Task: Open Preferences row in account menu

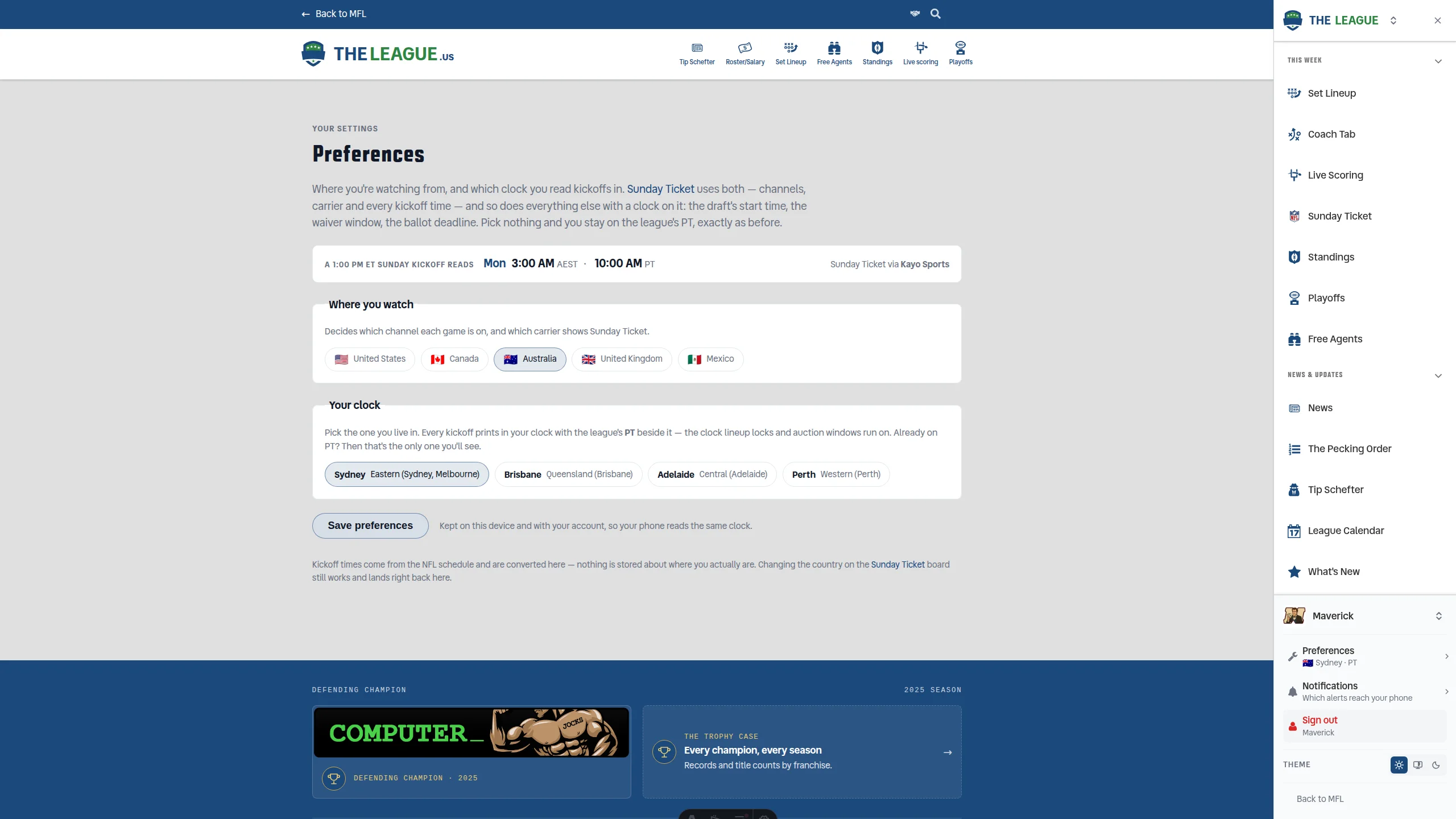Action: pyautogui.click(x=1364, y=656)
